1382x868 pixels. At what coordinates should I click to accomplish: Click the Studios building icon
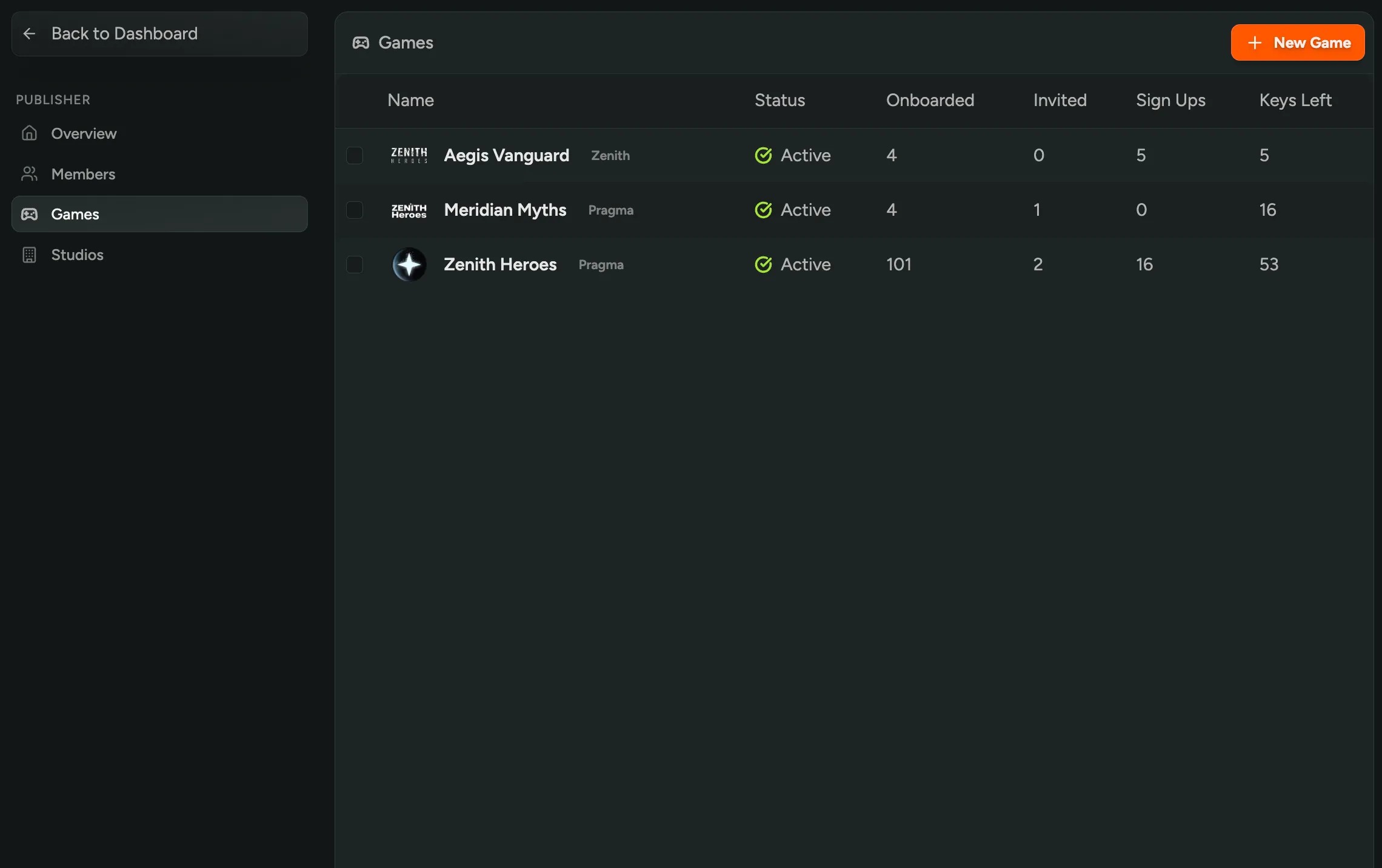tap(29, 255)
